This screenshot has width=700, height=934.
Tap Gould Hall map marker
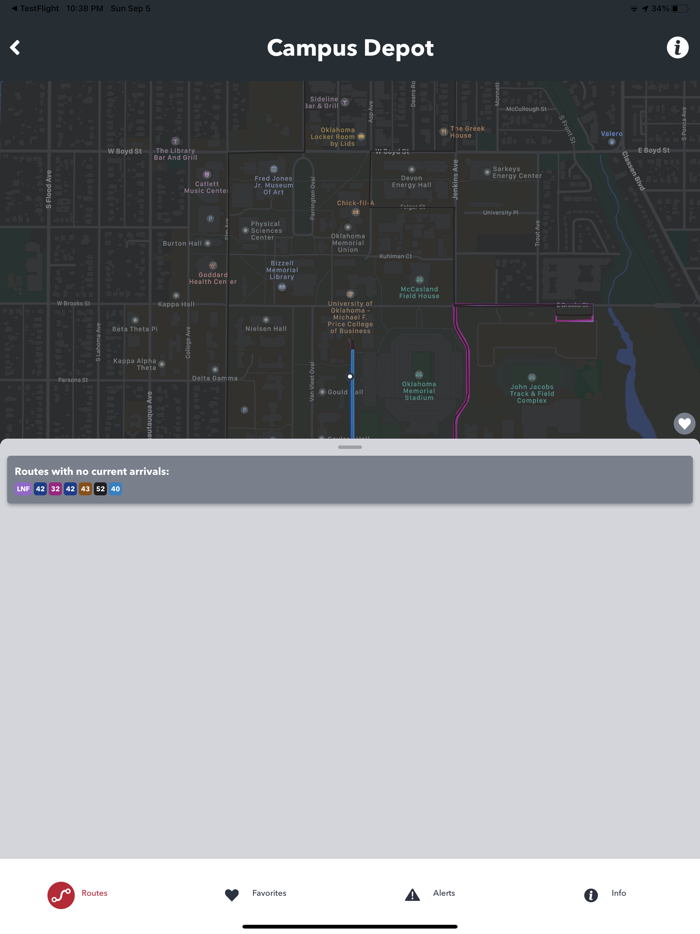pyautogui.click(x=322, y=392)
